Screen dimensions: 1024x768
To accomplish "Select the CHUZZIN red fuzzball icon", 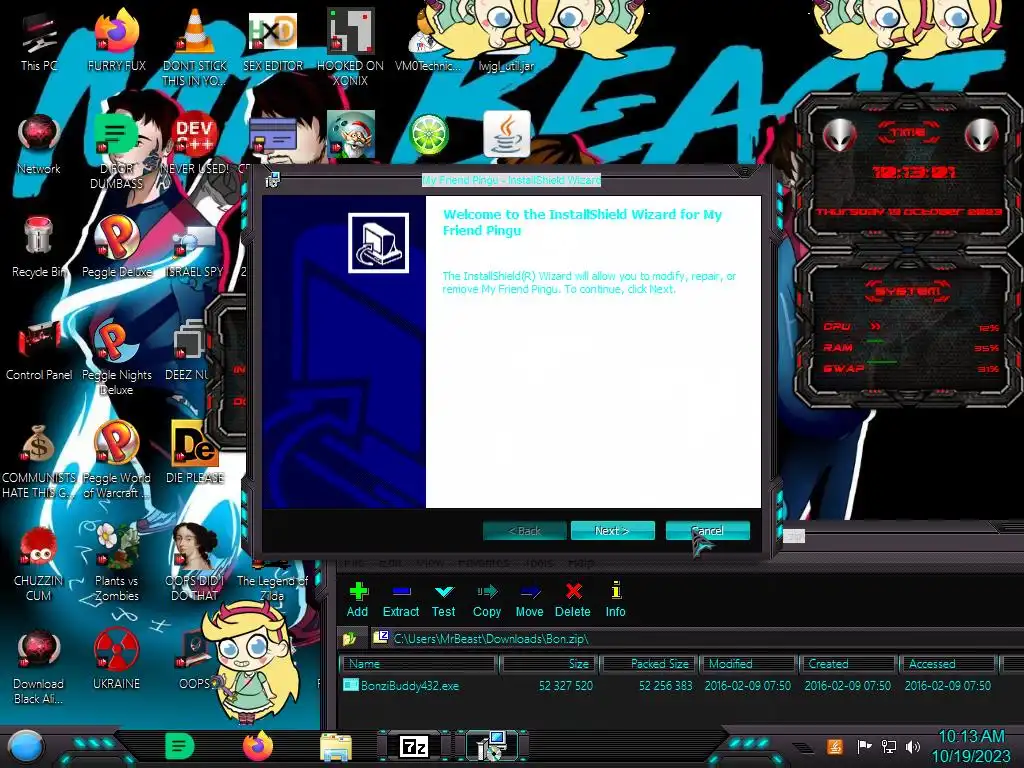I will tap(39, 564).
